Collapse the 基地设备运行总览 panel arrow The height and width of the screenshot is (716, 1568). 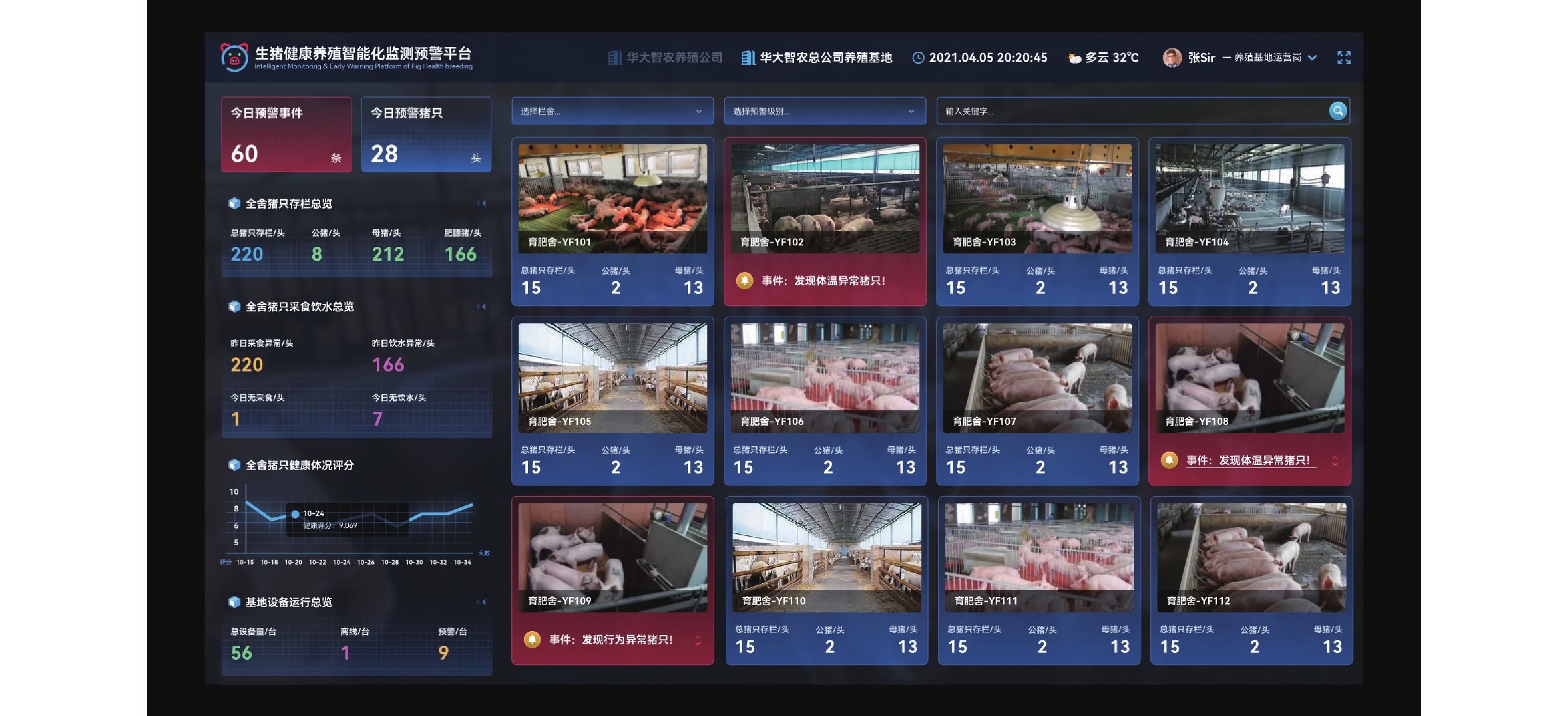coord(482,601)
